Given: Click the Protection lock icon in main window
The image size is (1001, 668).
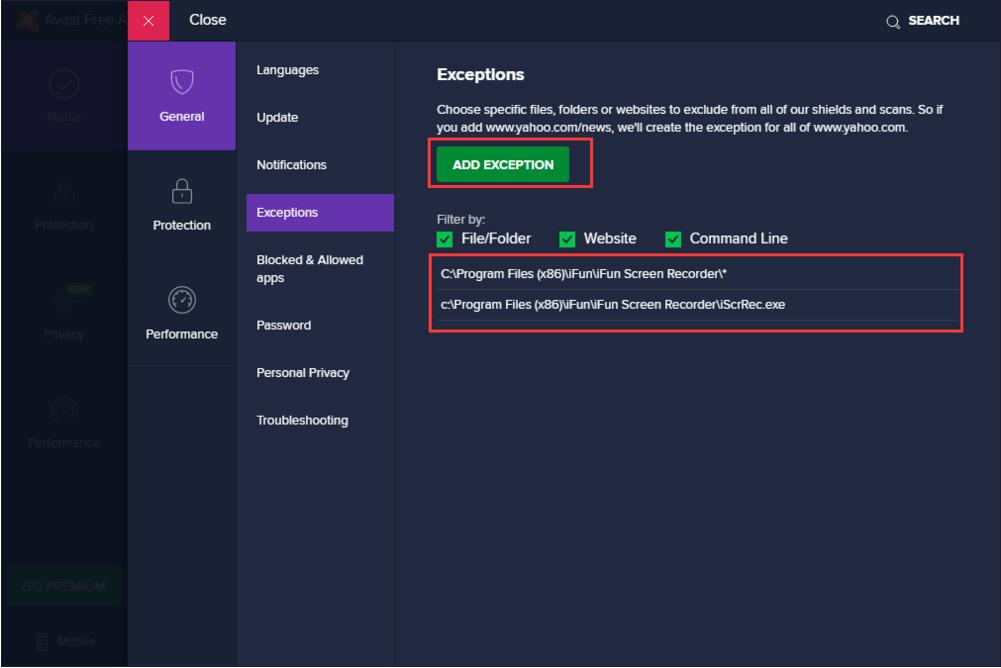Looking at the screenshot, I should click(x=64, y=192).
